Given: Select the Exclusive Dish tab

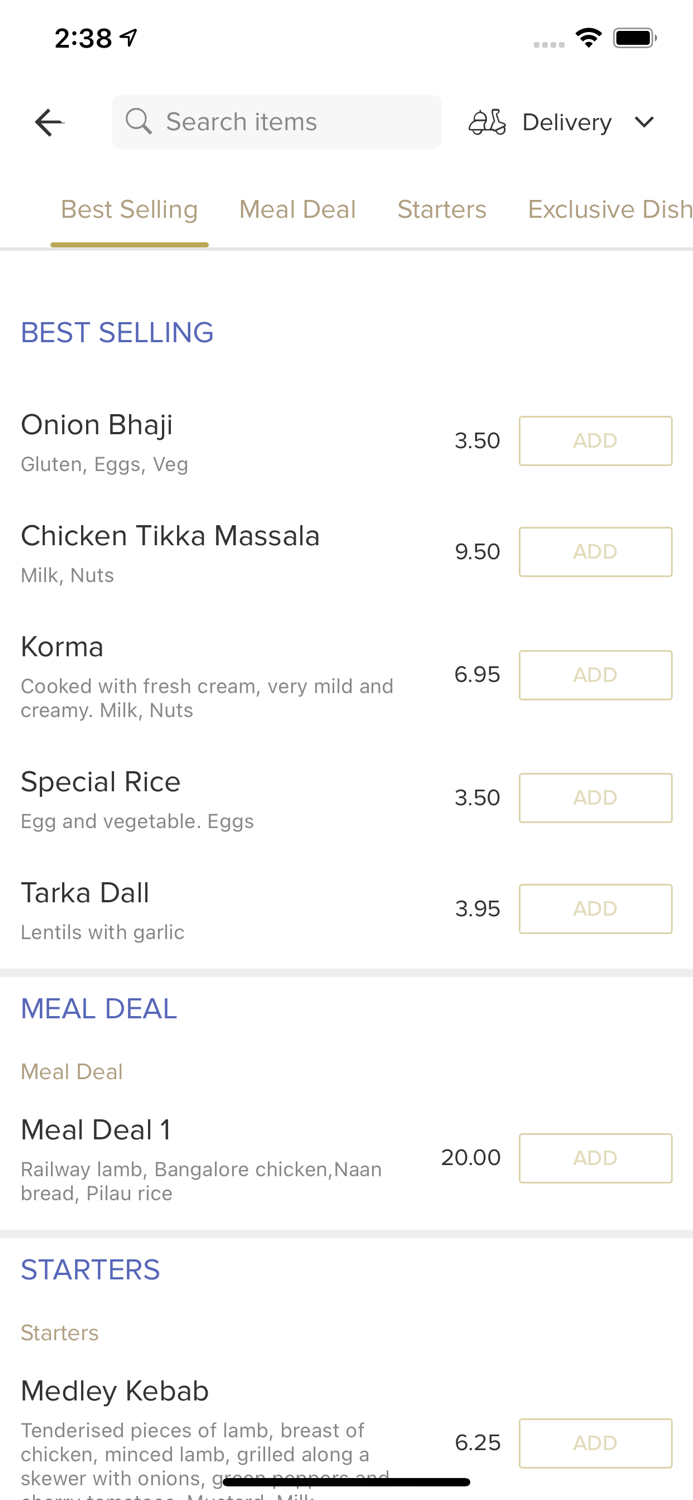Looking at the screenshot, I should (609, 209).
